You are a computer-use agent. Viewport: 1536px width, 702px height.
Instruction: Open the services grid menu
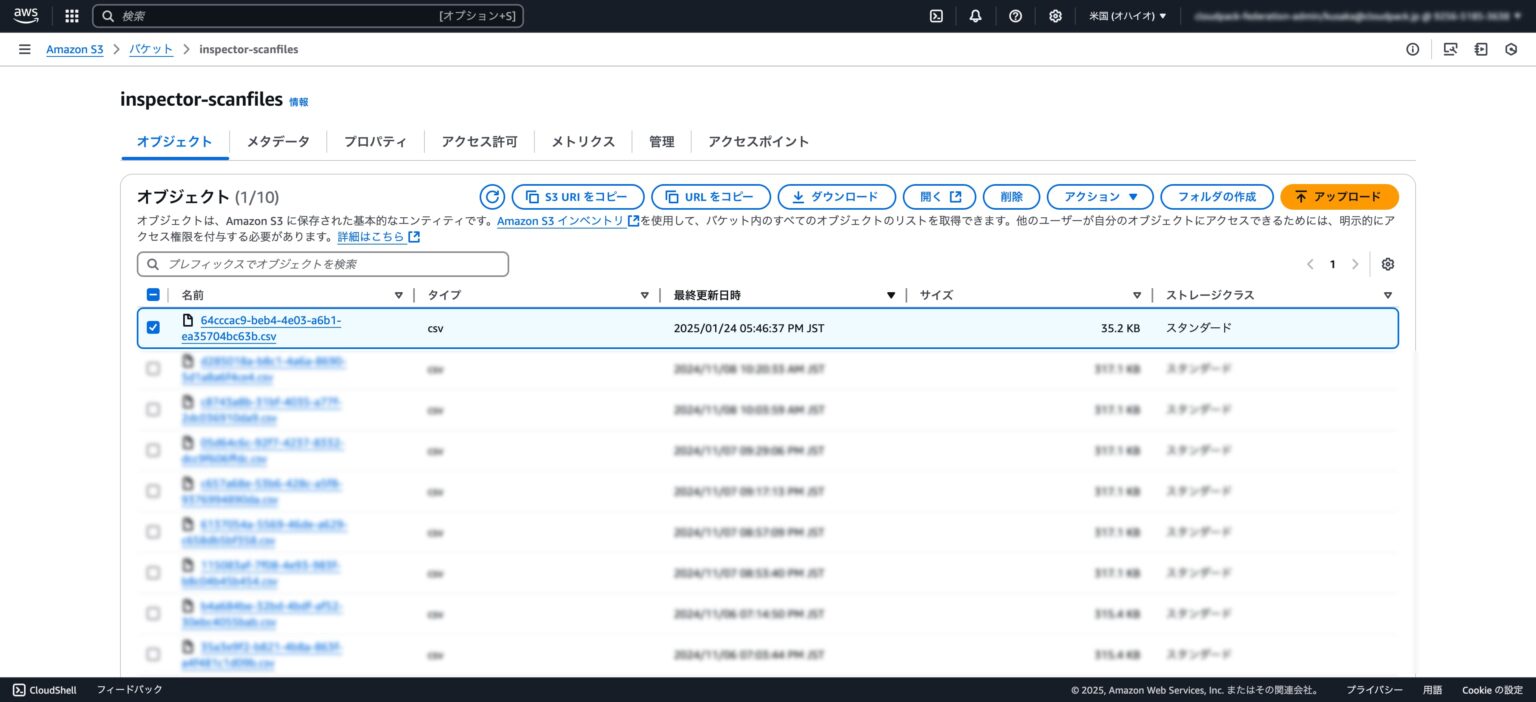coord(70,15)
